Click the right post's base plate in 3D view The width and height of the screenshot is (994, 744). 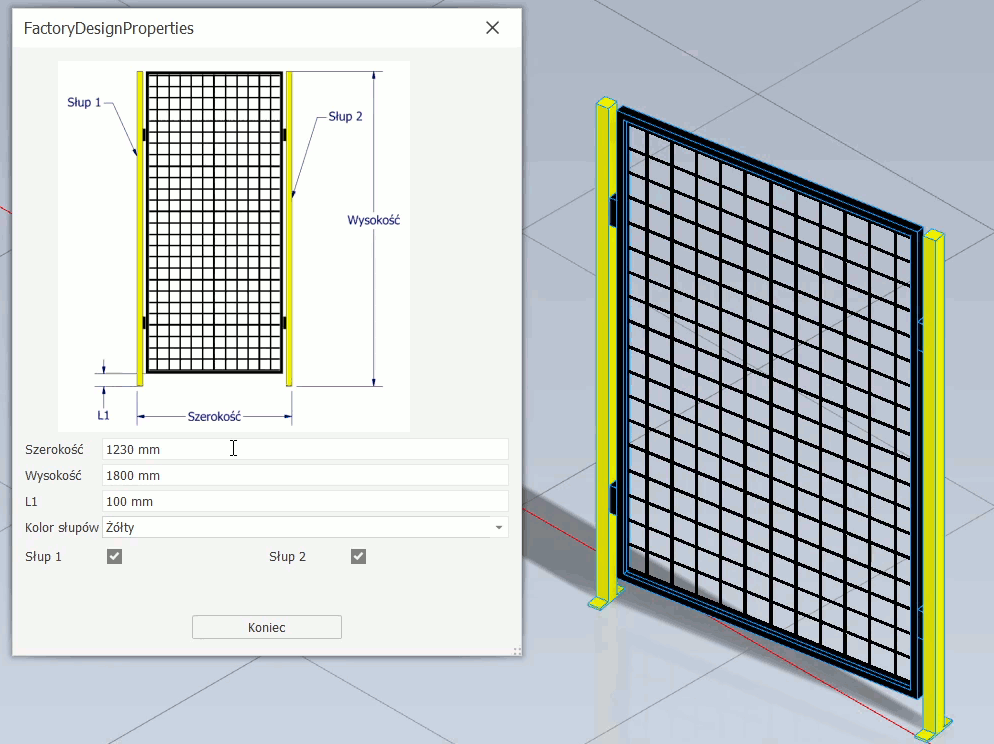(932, 732)
